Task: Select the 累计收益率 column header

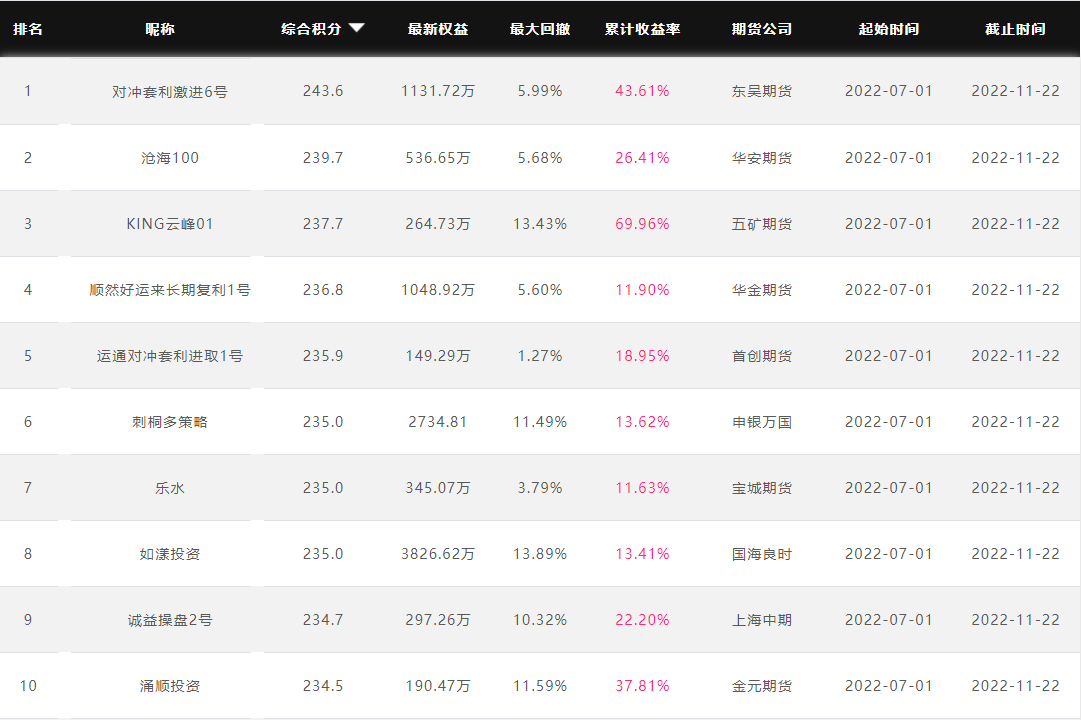Action: (643, 29)
